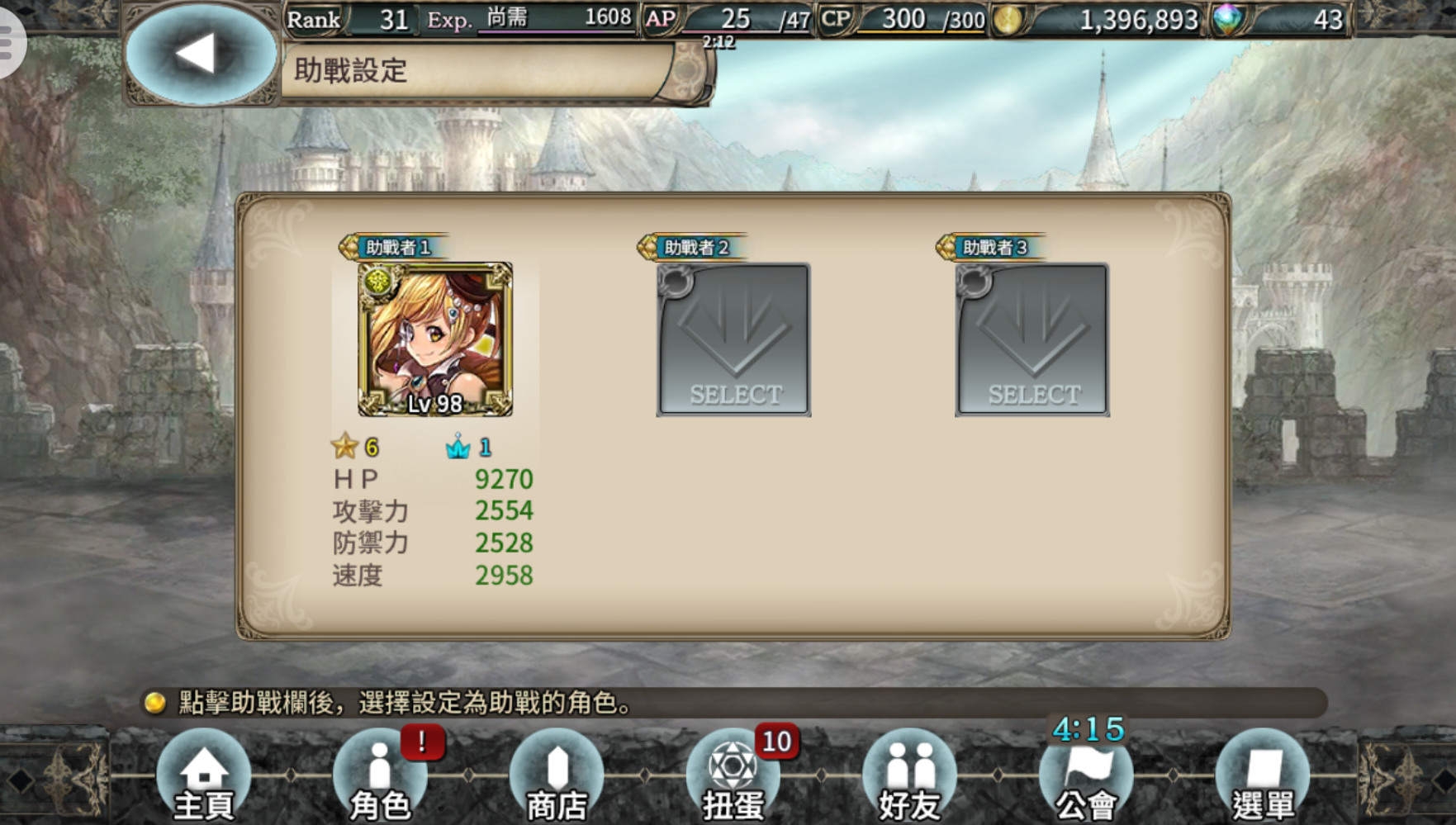This screenshot has height=825, width=1456.
Task: Open the 角色 character menu icon
Action: pos(380,776)
